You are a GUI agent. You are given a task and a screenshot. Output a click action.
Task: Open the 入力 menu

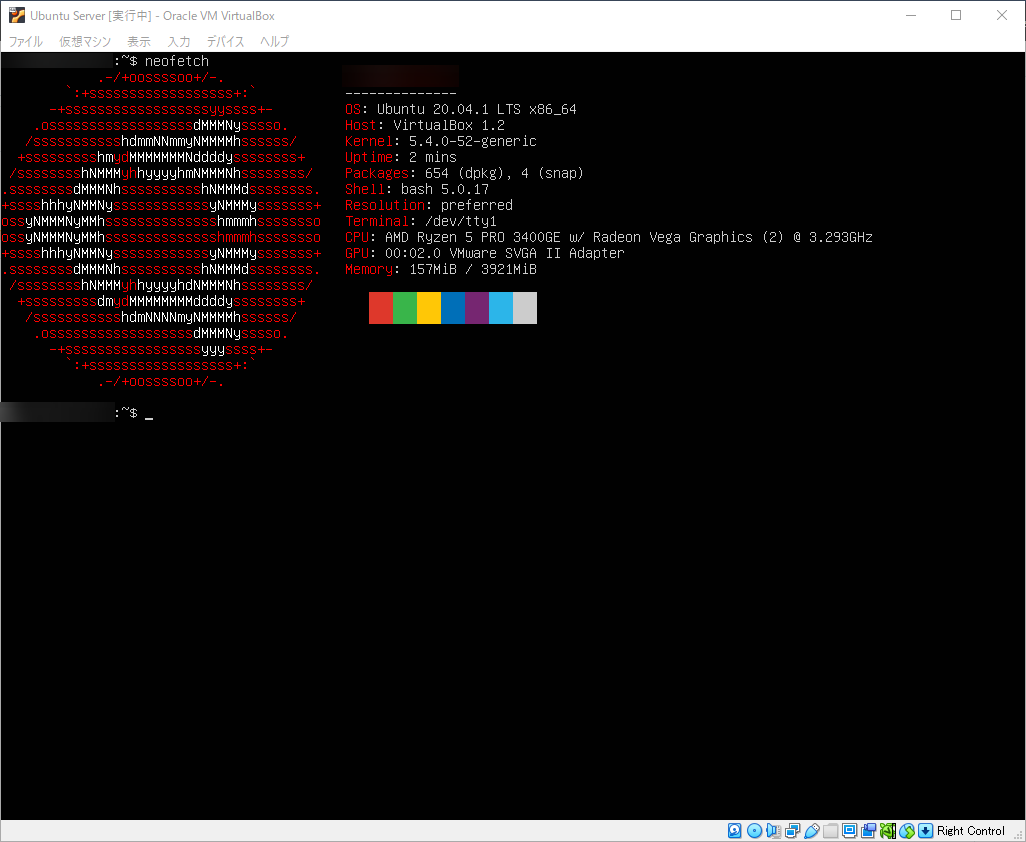[179, 41]
